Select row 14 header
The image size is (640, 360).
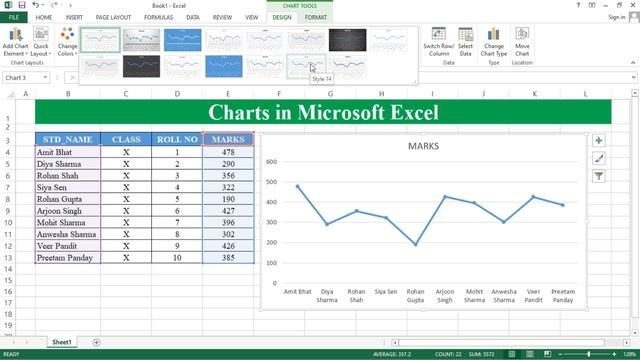(8, 269)
